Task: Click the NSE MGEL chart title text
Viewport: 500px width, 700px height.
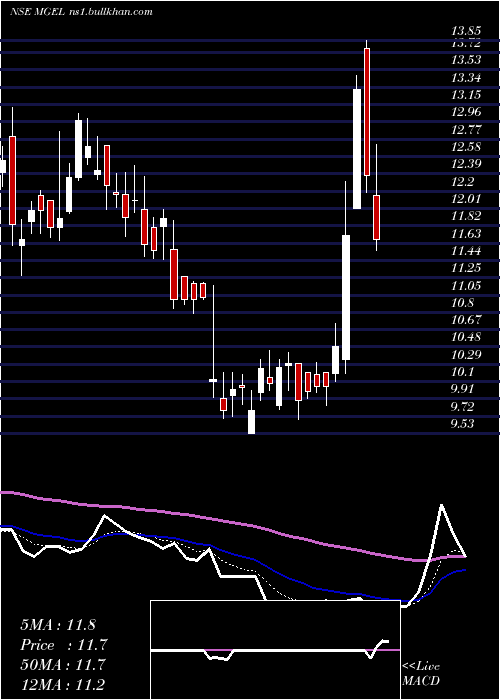Action: point(81,12)
